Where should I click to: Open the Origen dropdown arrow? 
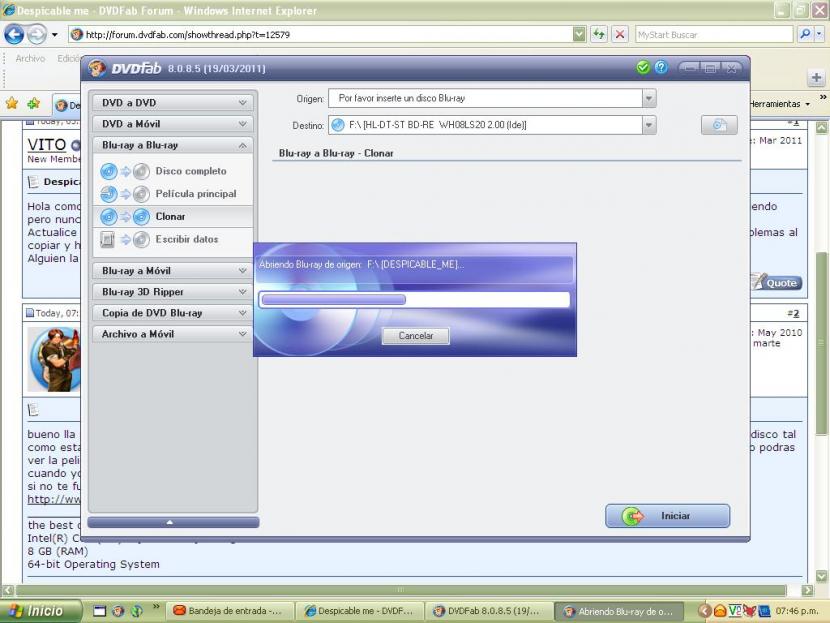pos(649,98)
